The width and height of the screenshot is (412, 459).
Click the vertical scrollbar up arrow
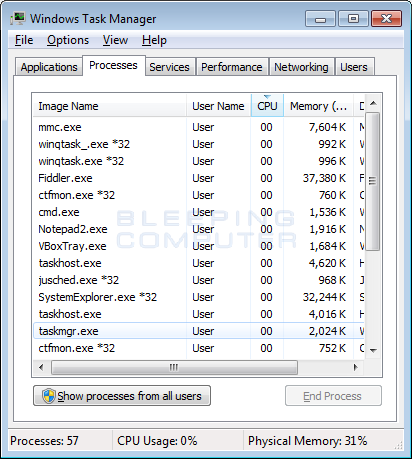tap(373, 103)
